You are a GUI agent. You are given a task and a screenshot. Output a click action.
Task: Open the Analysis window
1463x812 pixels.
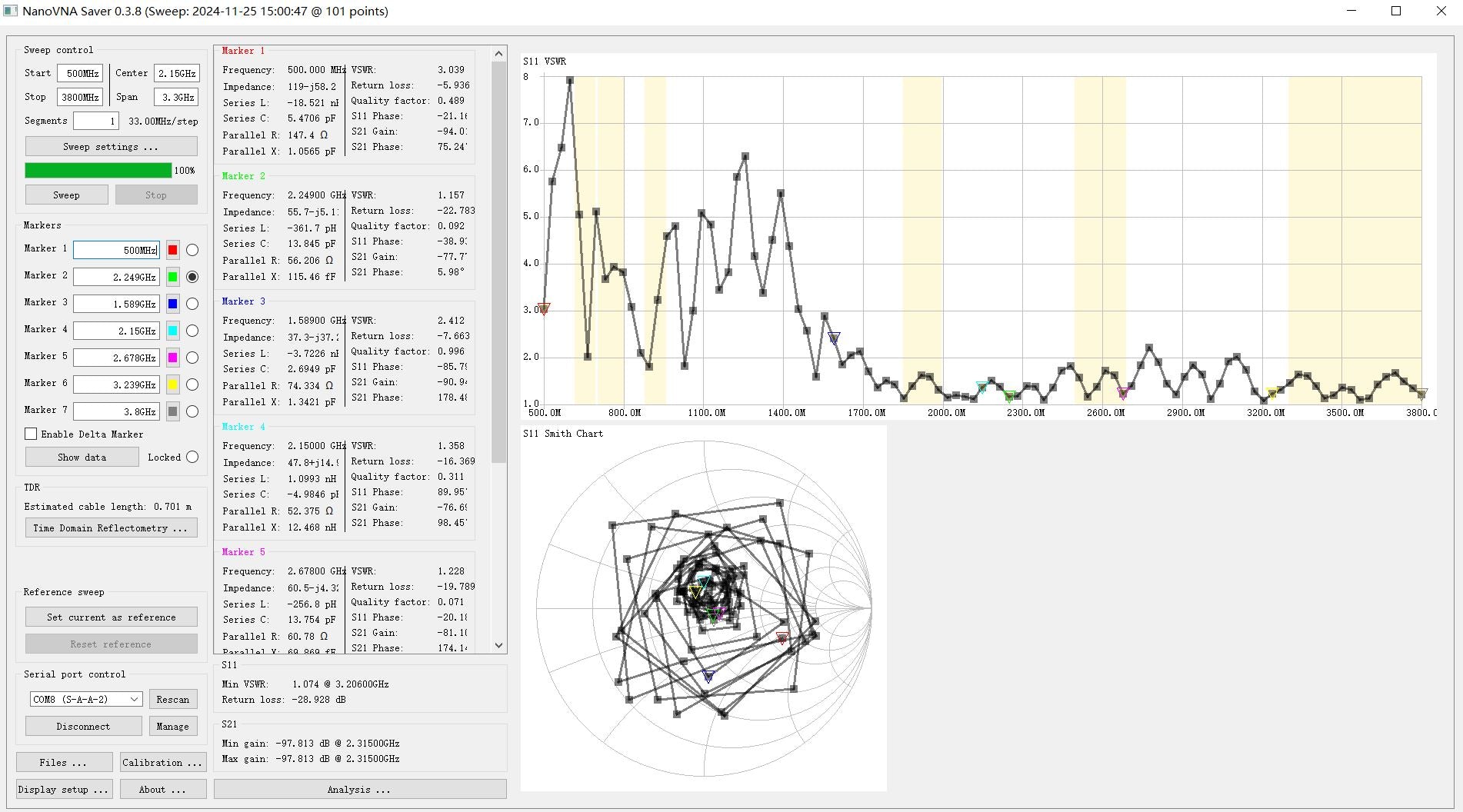coord(360,789)
